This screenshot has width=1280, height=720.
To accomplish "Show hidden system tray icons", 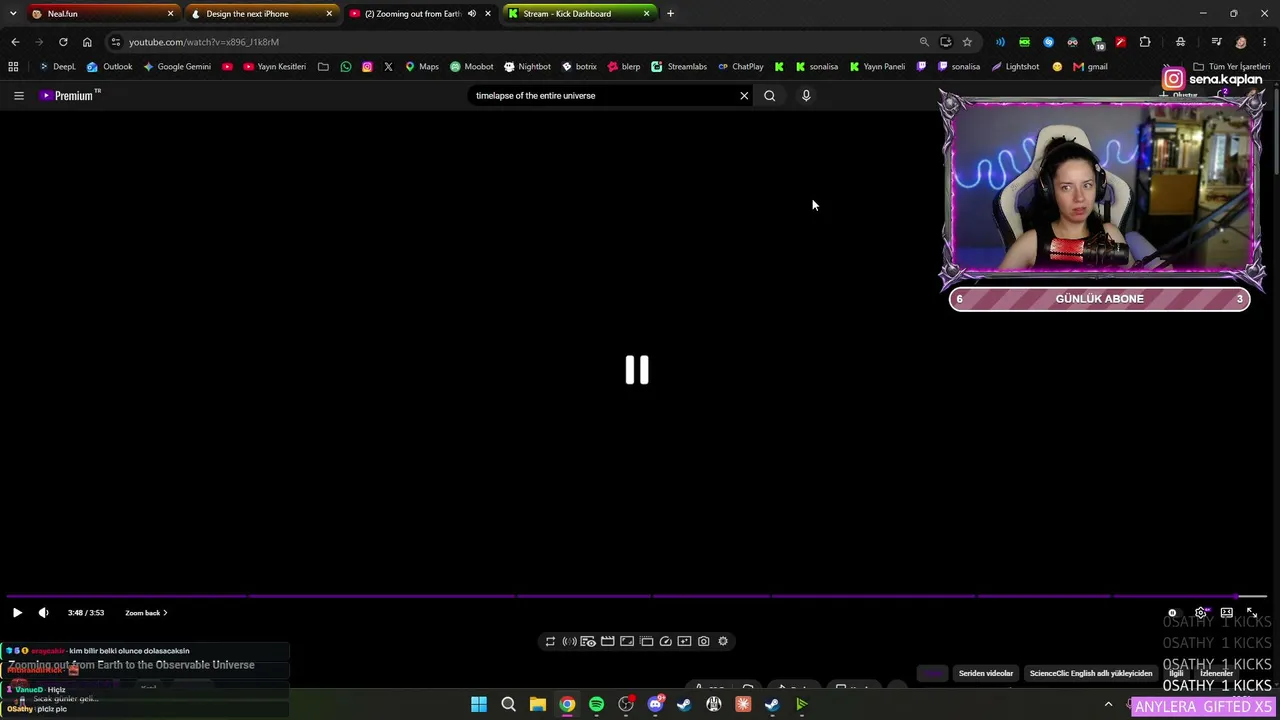I will (1108, 705).
